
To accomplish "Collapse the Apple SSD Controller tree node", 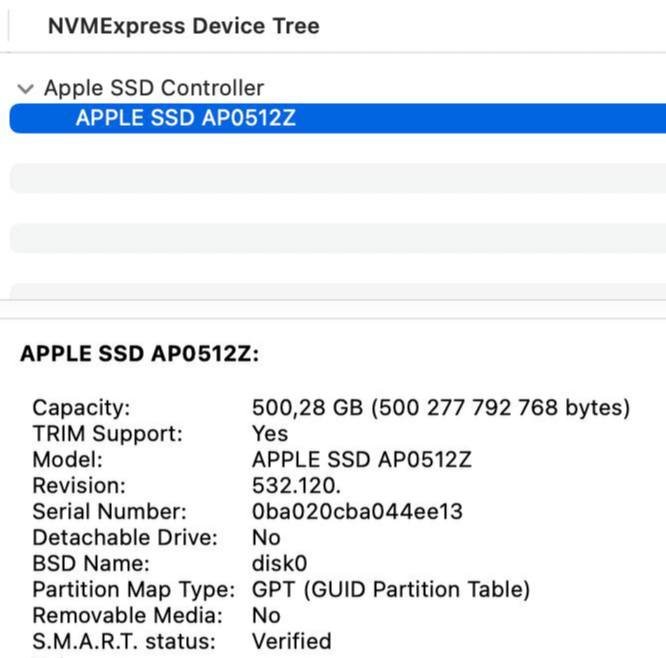I will point(25,89).
